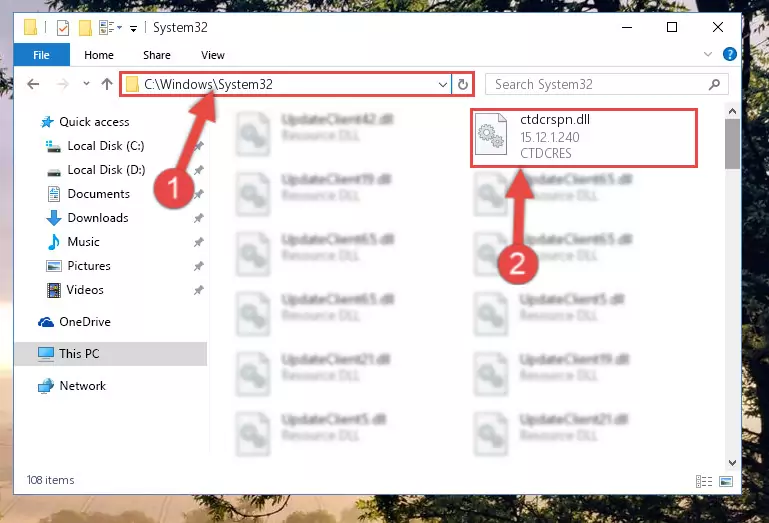Screen dimensions: 769x523
Task: Switch to details view in status bar
Action: pyautogui.click(x=704, y=481)
